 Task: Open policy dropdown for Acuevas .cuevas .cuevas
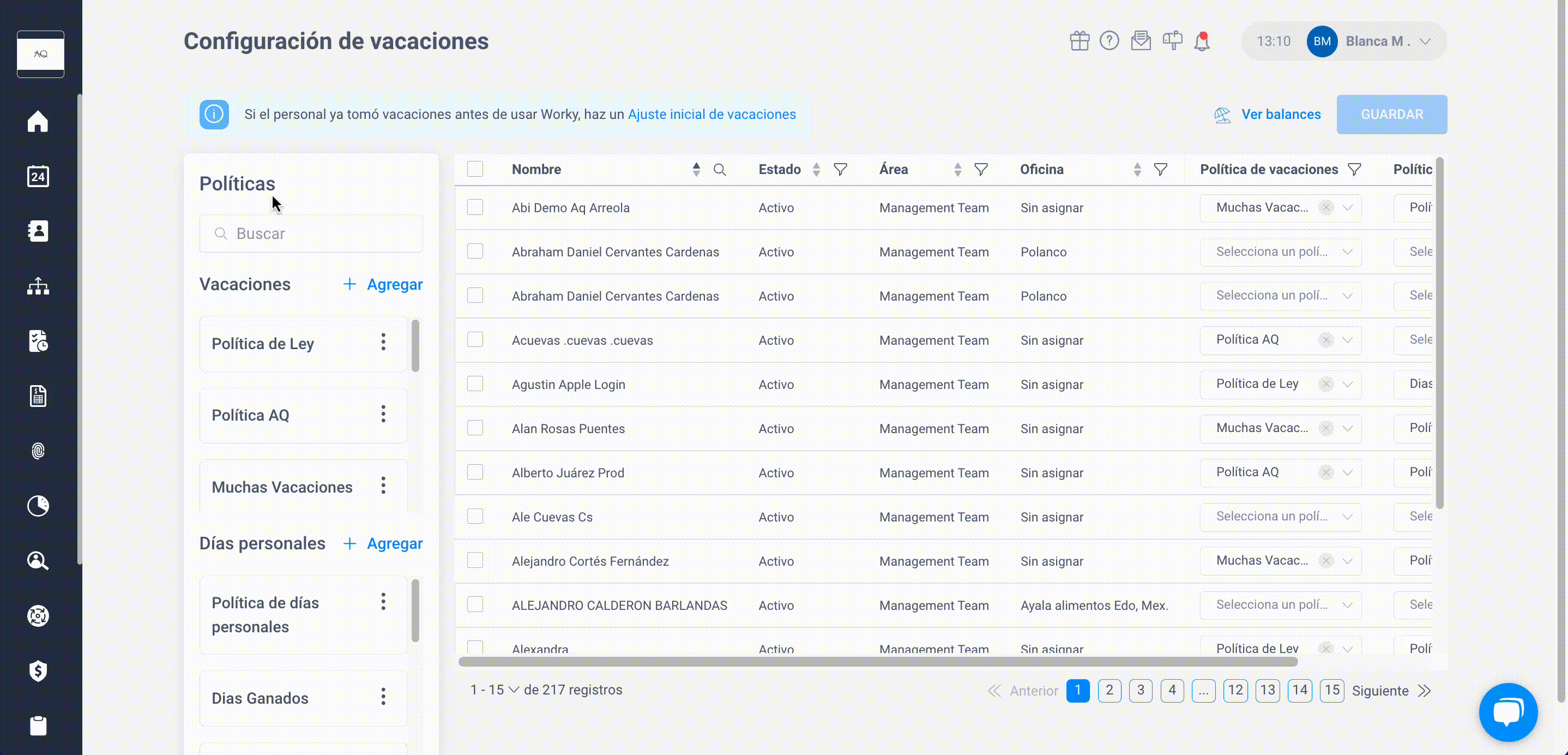[x=1348, y=340]
